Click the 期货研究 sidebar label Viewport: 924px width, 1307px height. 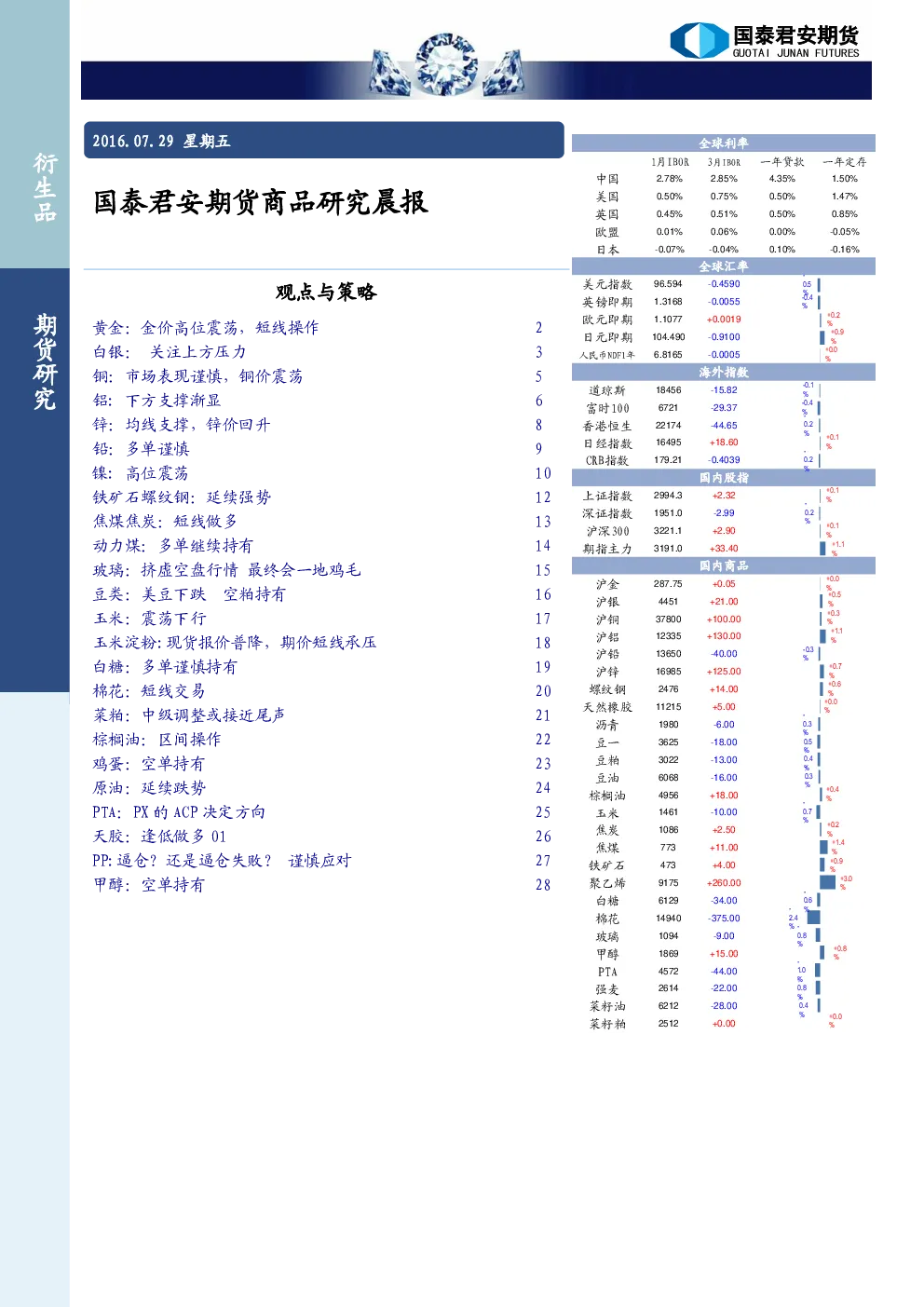click(x=45, y=363)
